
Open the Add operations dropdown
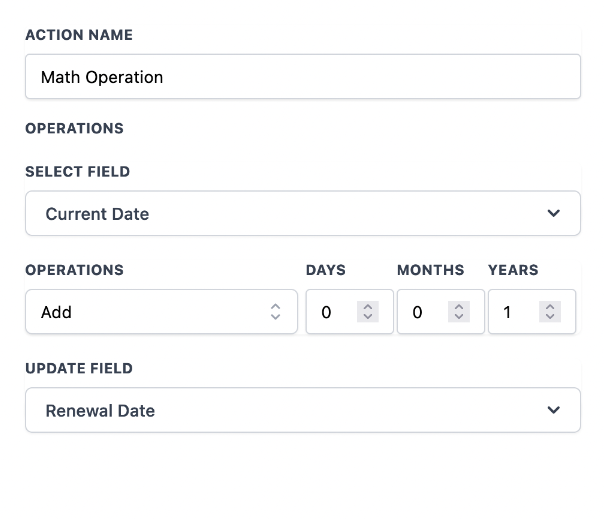tap(150, 312)
